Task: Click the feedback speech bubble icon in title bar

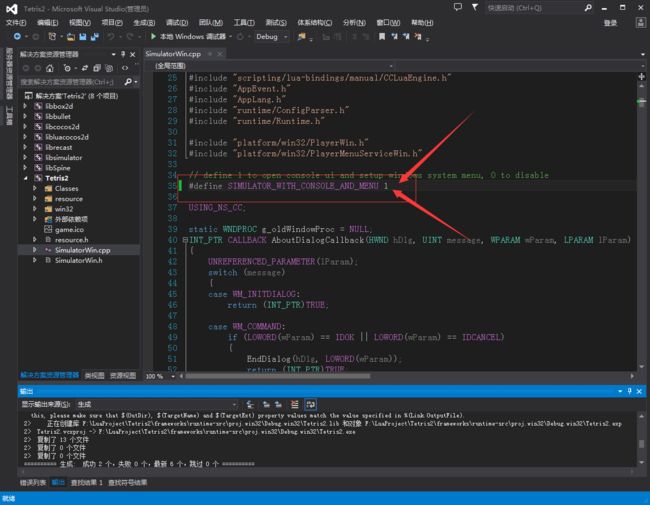Action: (458, 7)
